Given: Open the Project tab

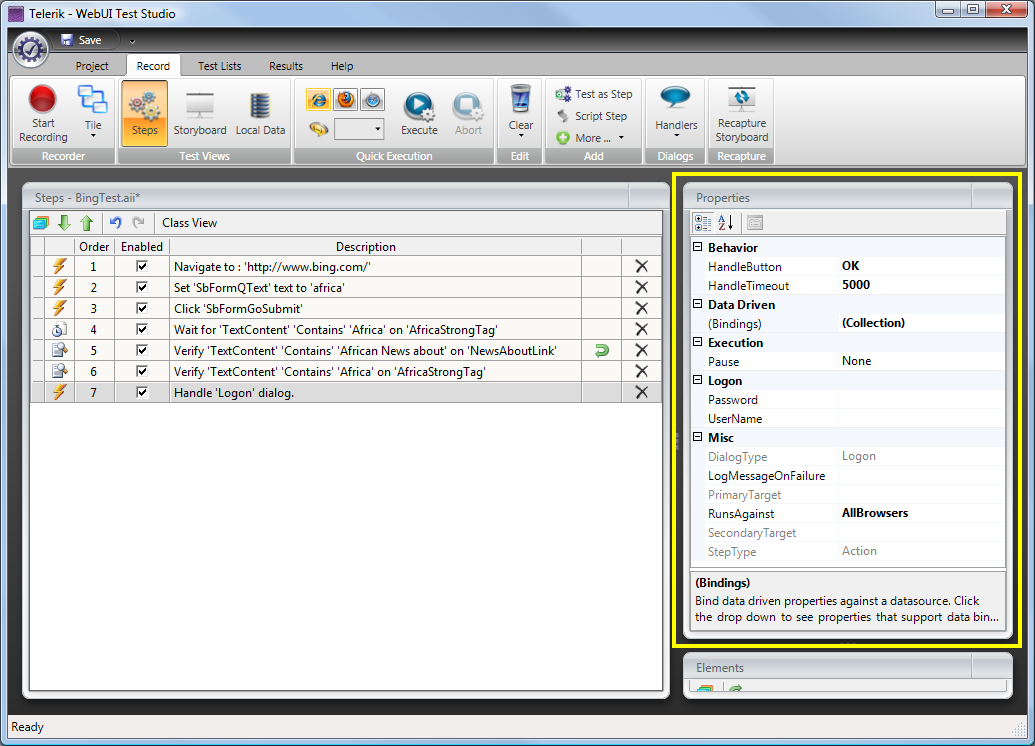Looking at the screenshot, I should point(92,66).
